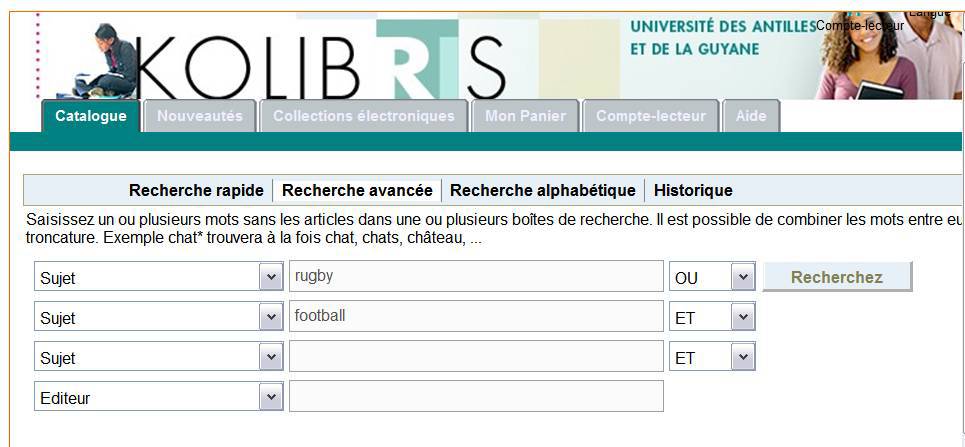This screenshot has width=965, height=447.
Task: Open the Catalogue tab
Action: (x=91, y=116)
